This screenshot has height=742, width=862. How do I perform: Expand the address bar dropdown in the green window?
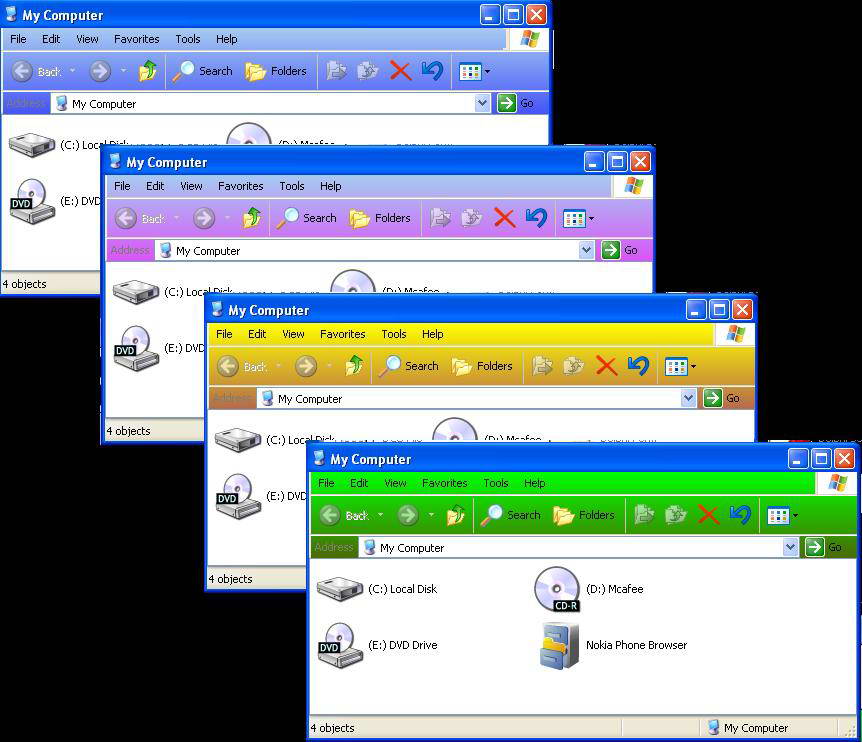click(791, 547)
